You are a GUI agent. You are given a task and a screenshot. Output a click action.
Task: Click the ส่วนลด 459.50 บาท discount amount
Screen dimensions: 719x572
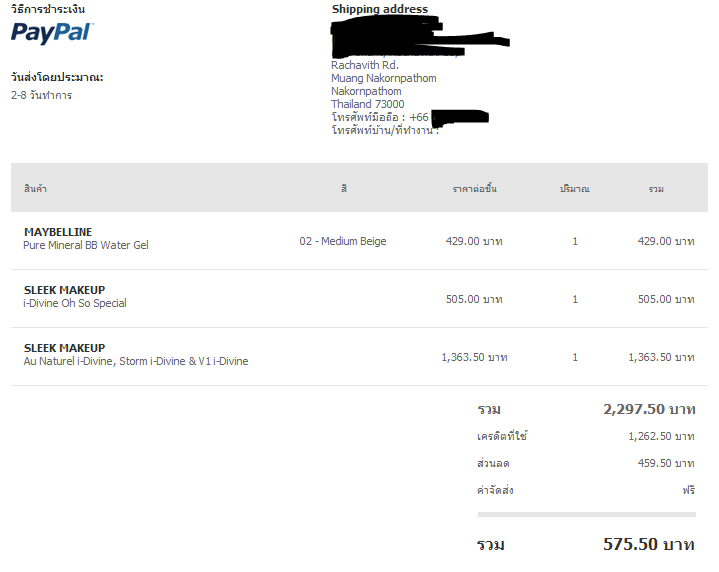click(666, 463)
